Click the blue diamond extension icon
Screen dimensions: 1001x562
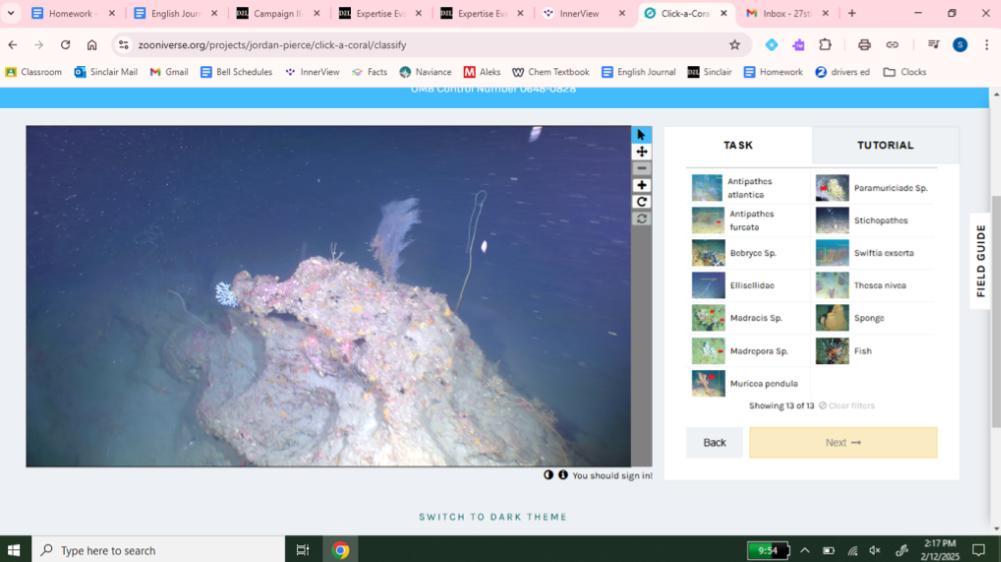click(771, 45)
